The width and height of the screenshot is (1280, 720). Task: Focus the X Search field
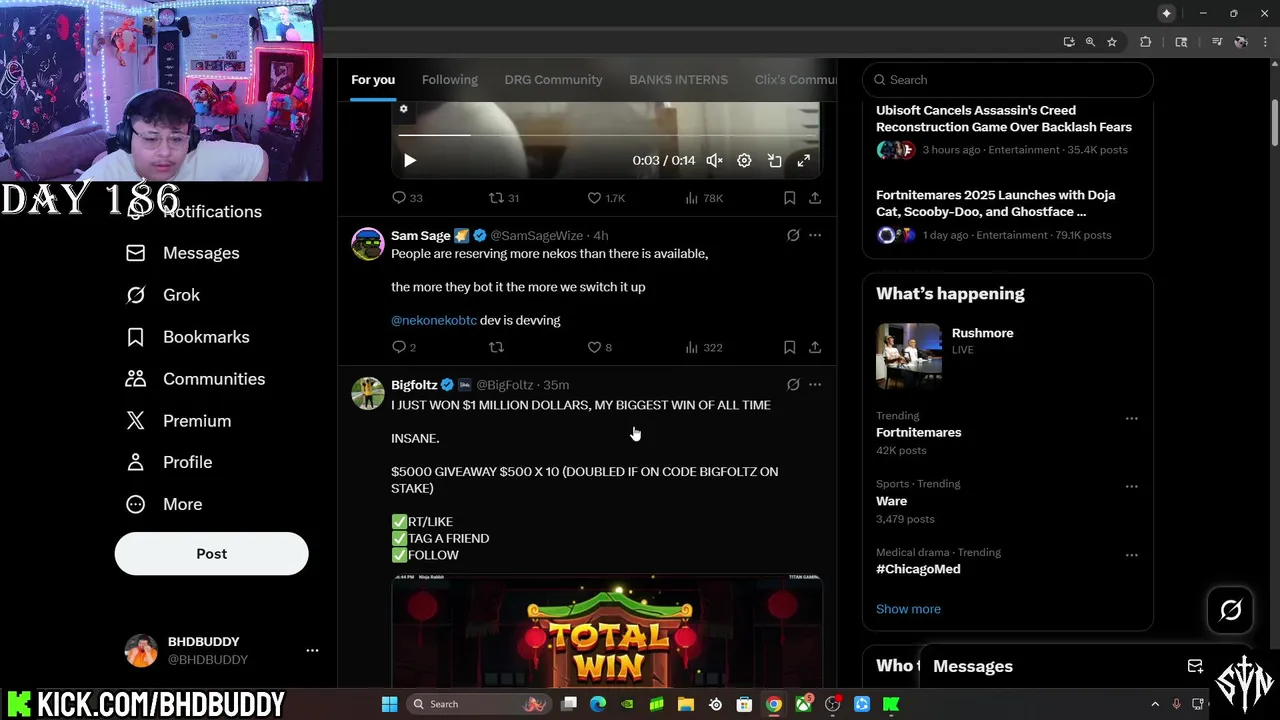1007,80
